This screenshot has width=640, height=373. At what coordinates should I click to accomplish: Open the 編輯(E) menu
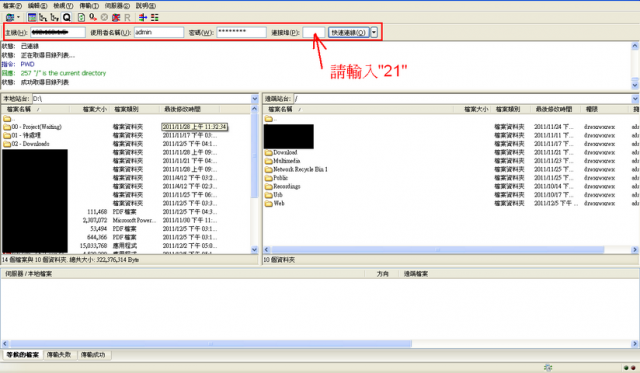coord(38,6)
